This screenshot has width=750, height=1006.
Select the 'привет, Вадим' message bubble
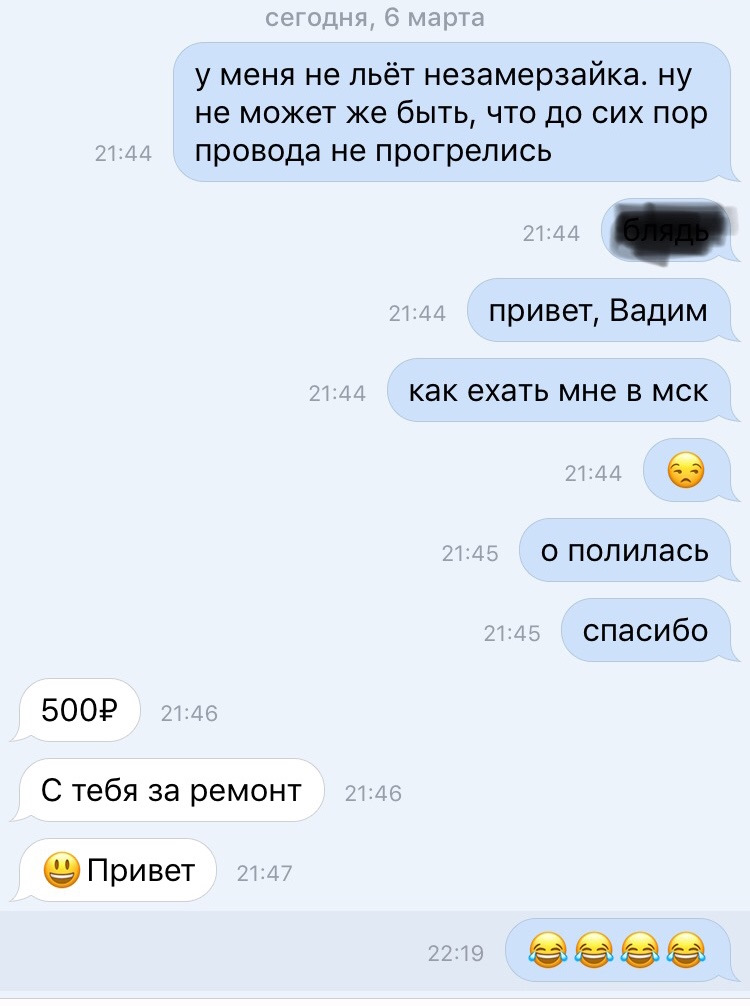tap(599, 311)
